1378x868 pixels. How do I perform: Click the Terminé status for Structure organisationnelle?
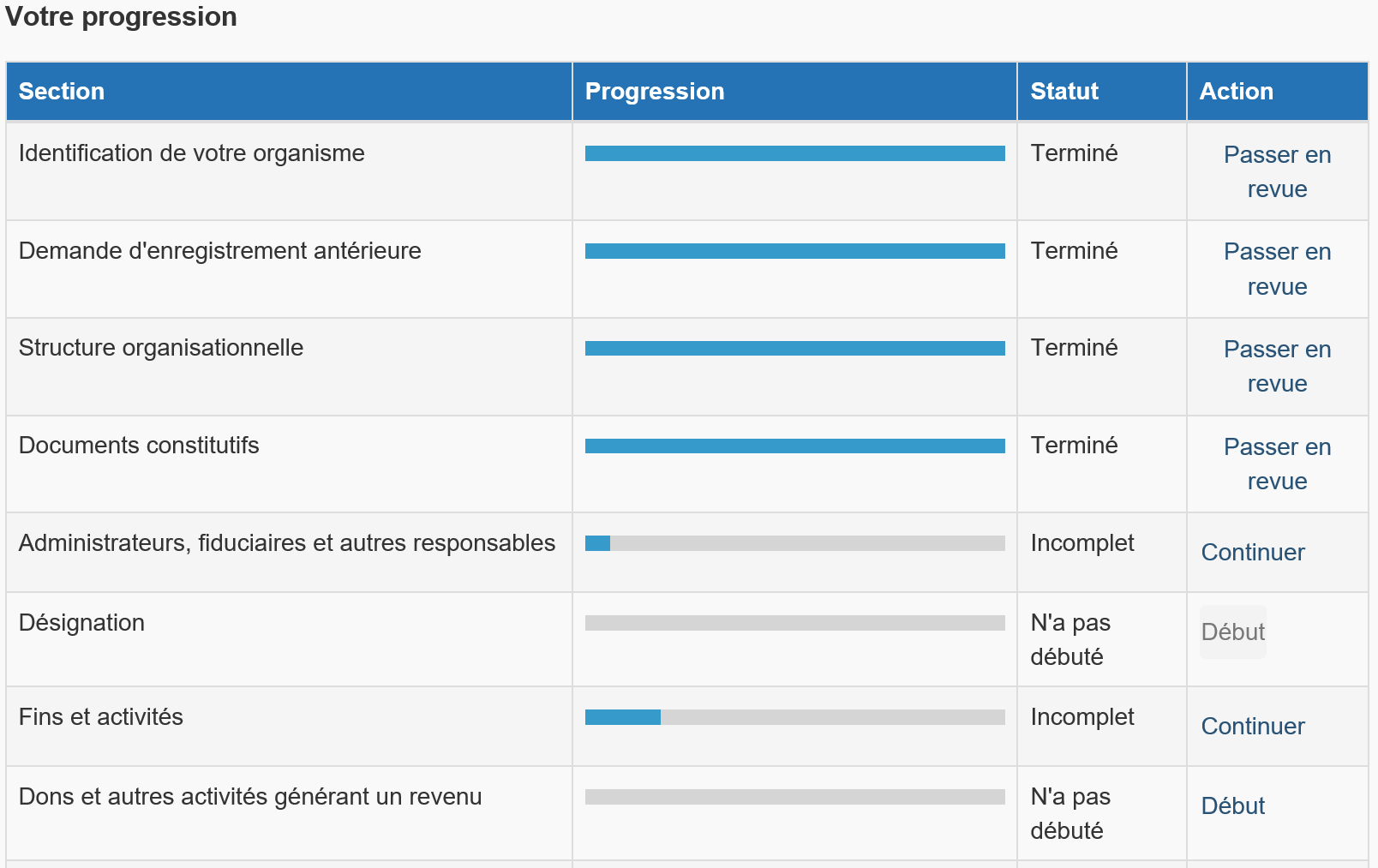[x=1074, y=348]
